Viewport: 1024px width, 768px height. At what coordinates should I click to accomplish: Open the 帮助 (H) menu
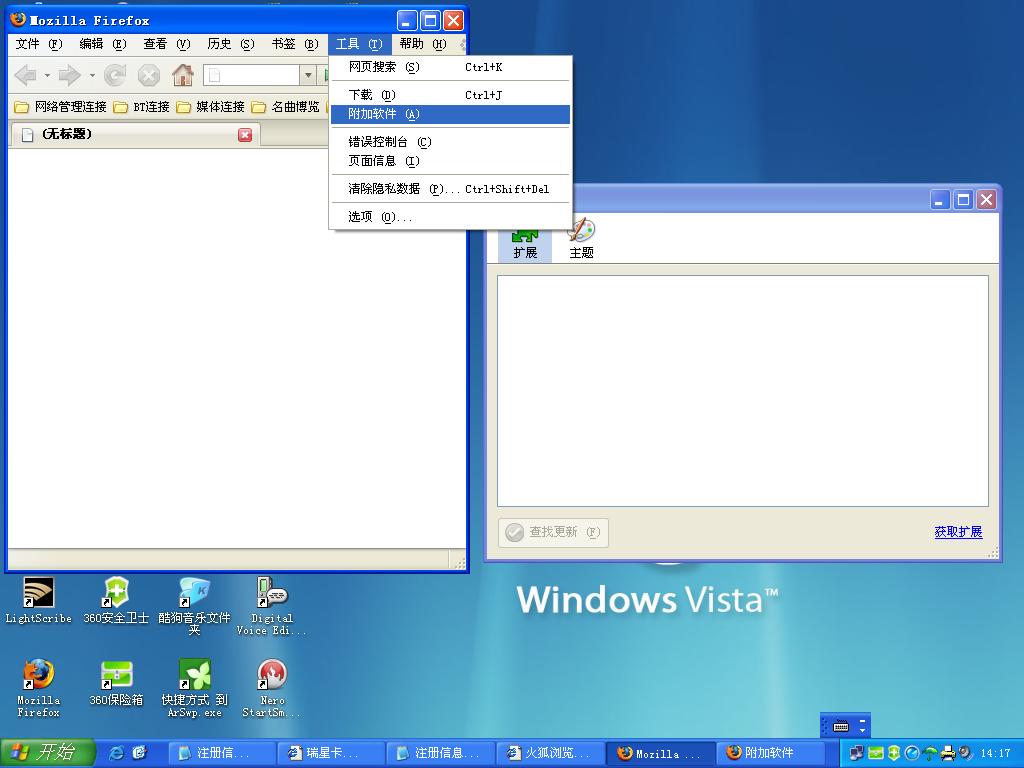pyautogui.click(x=423, y=44)
